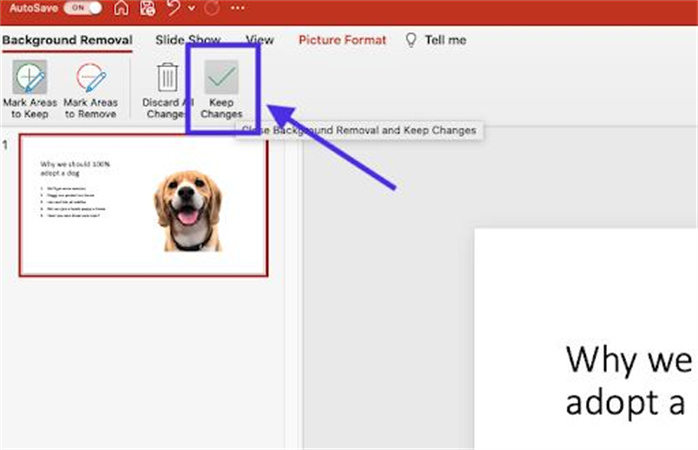
Task: Switch to the Picture Format tab
Action: coord(342,40)
